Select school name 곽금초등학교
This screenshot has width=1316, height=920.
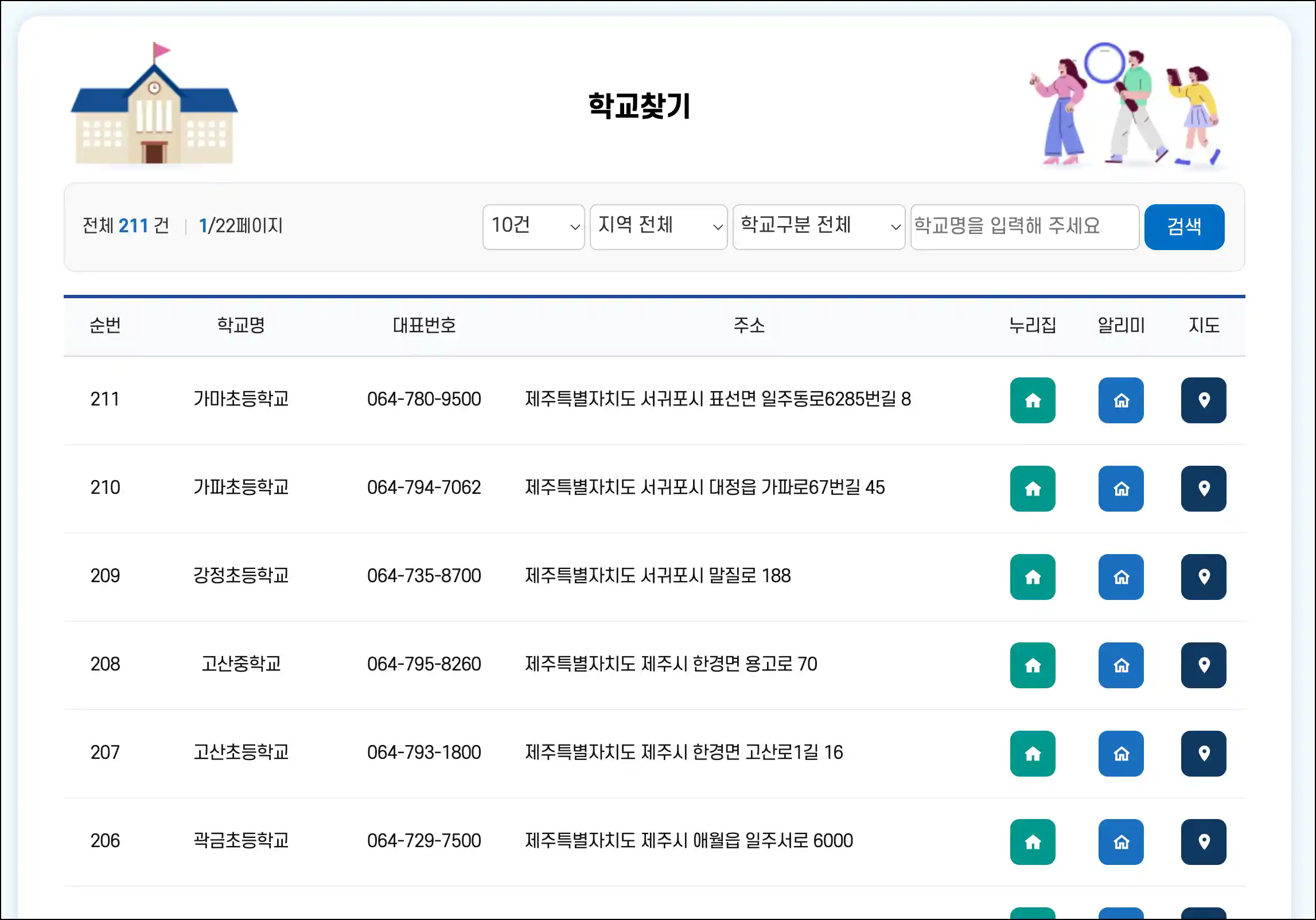(x=241, y=840)
